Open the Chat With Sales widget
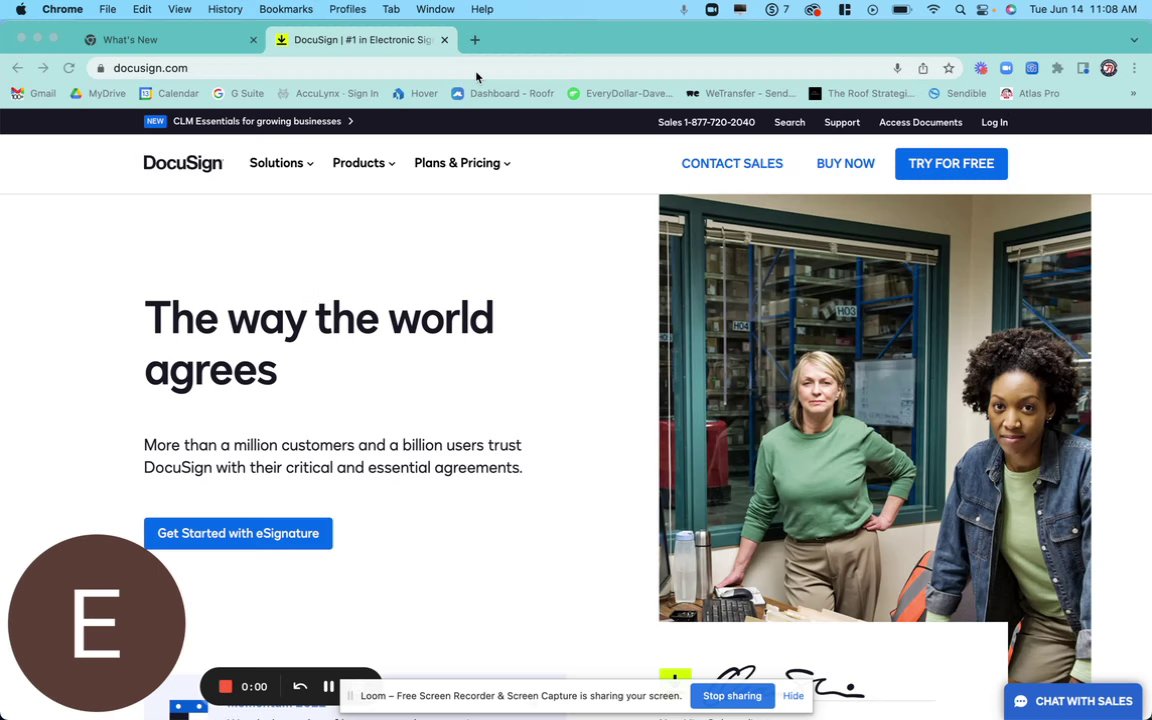The image size is (1152, 720). pos(1073,701)
